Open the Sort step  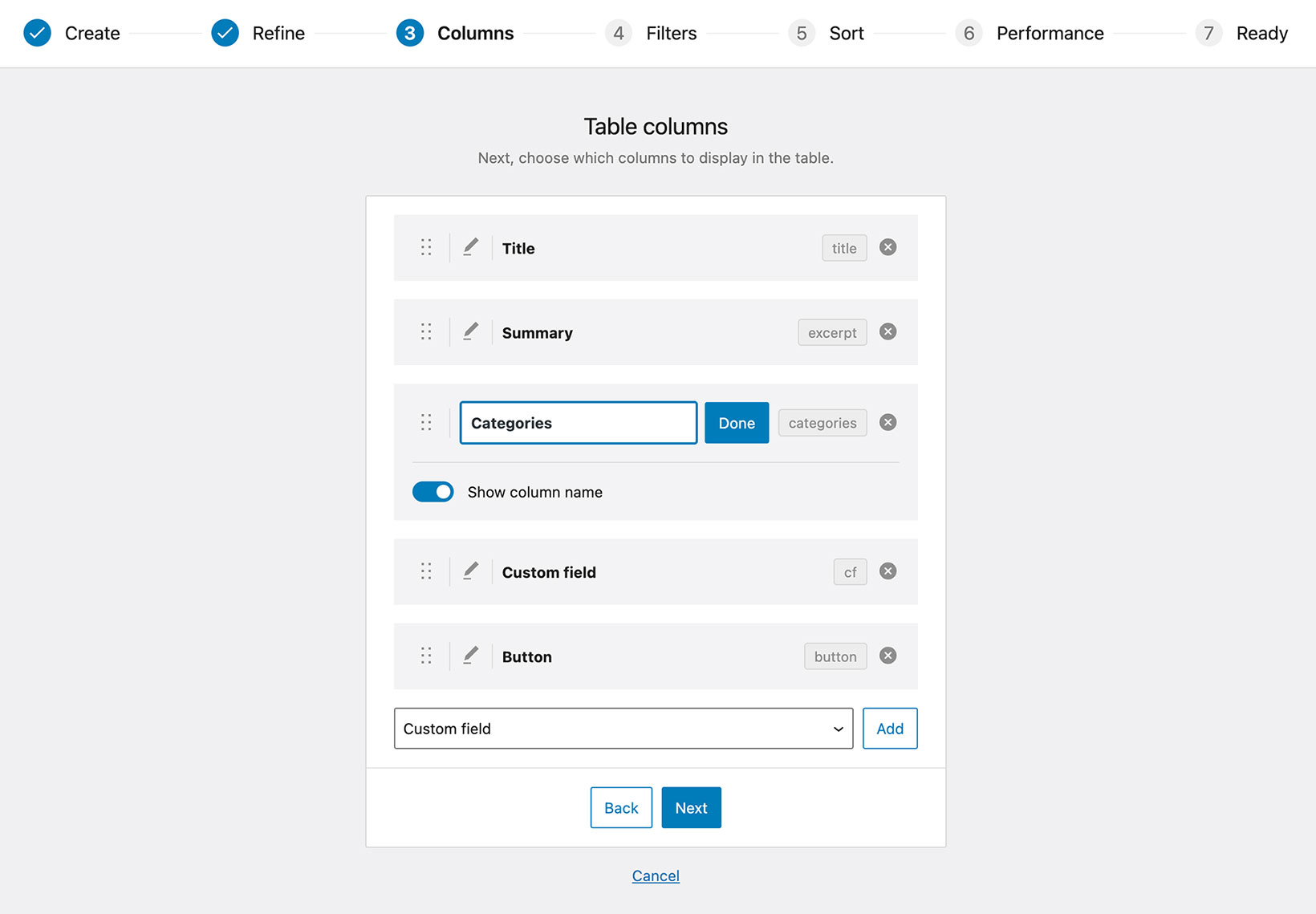coord(801,33)
